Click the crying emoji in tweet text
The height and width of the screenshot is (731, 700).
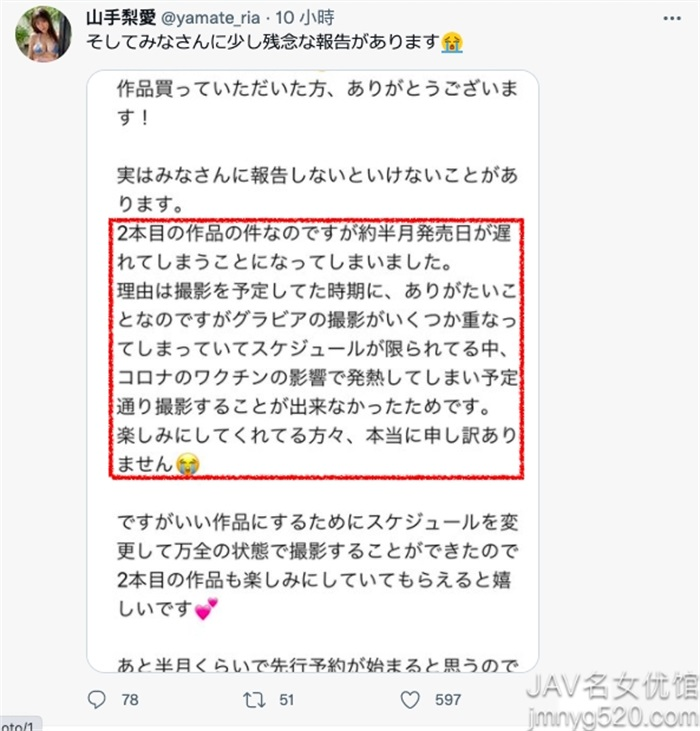pos(452,42)
